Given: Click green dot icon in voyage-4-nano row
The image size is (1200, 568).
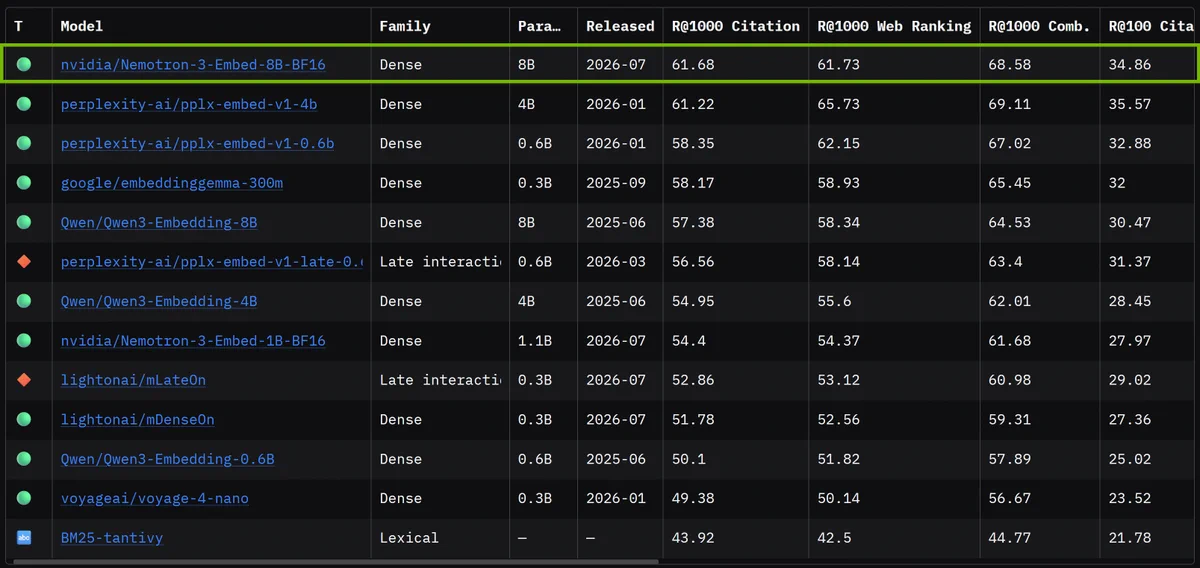Looking at the screenshot, I should (x=24, y=498).
